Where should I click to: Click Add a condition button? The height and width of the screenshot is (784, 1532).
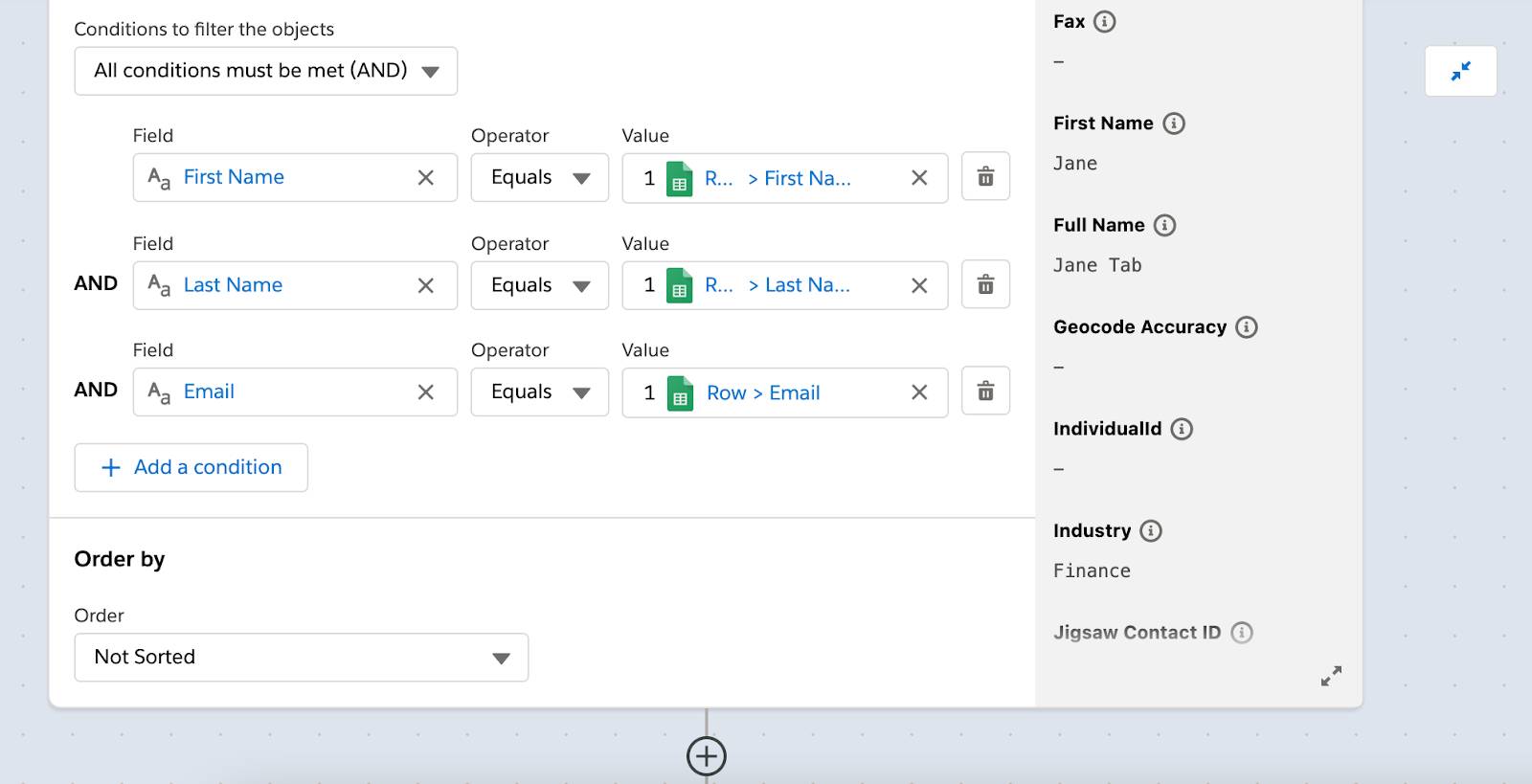pos(191,467)
